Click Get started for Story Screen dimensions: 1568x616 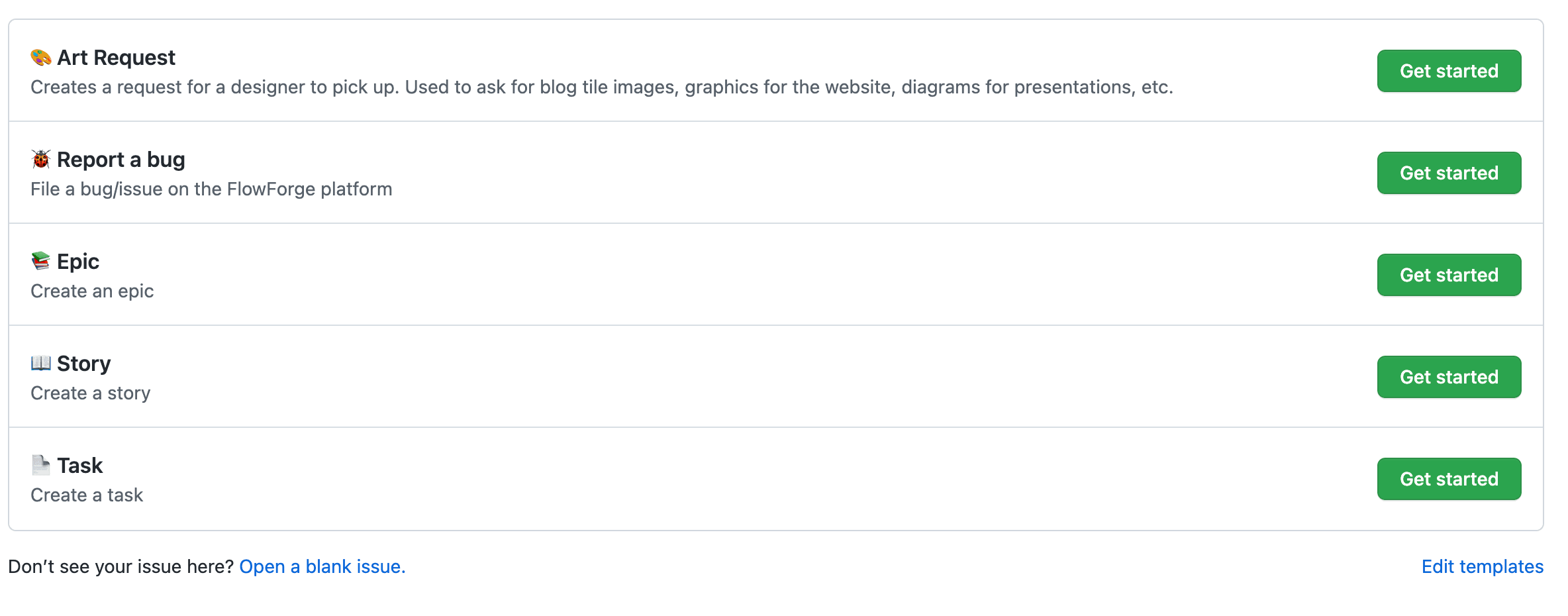tap(1449, 377)
